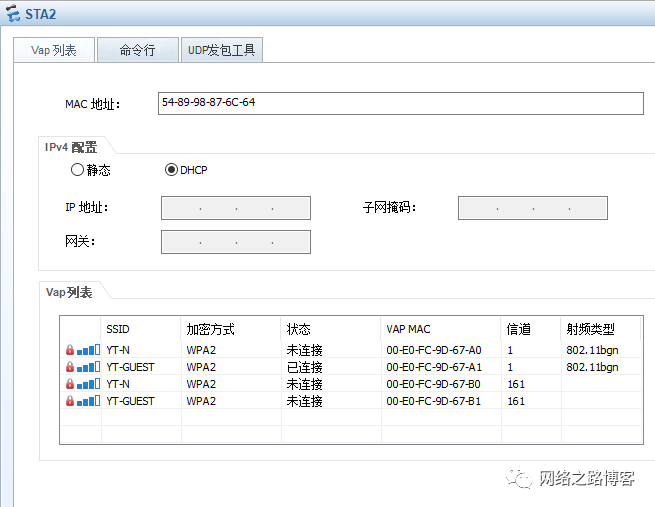Click signal strength bars for 00-E0-FC-9D-67-A1 row
Viewport: 655px width, 507px height.
pyautogui.click(x=89, y=367)
